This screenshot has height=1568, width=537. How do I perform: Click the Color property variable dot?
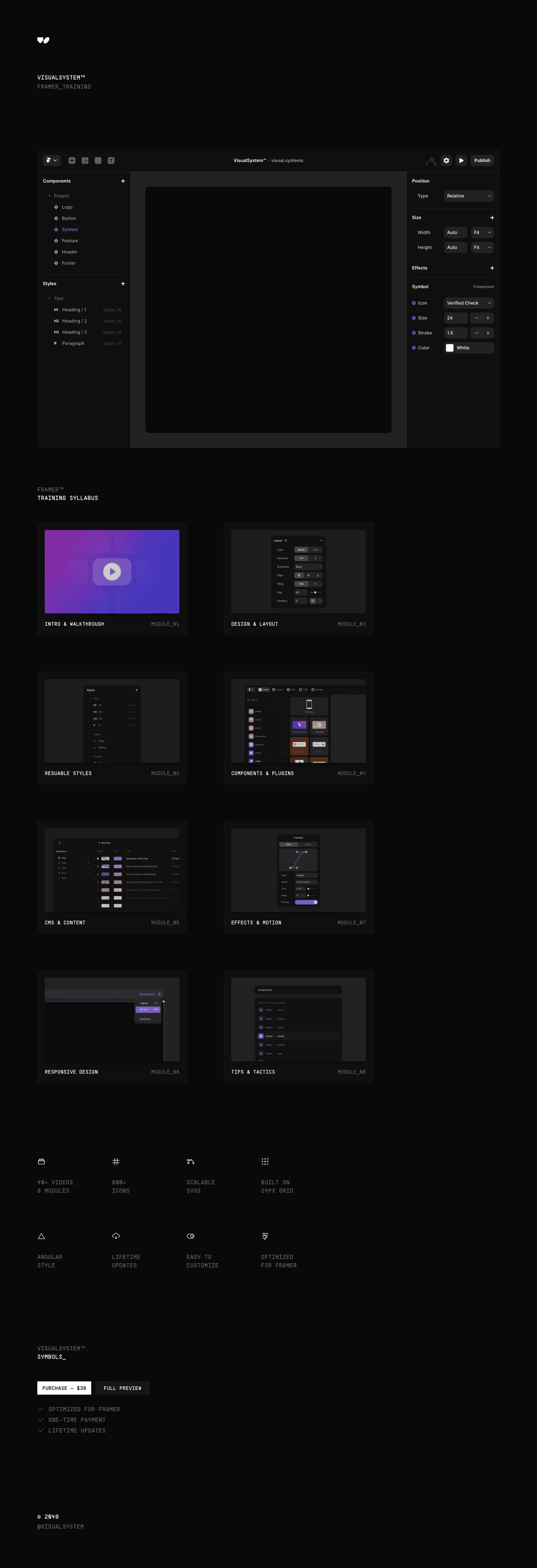pyautogui.click(x=414, y=348)
